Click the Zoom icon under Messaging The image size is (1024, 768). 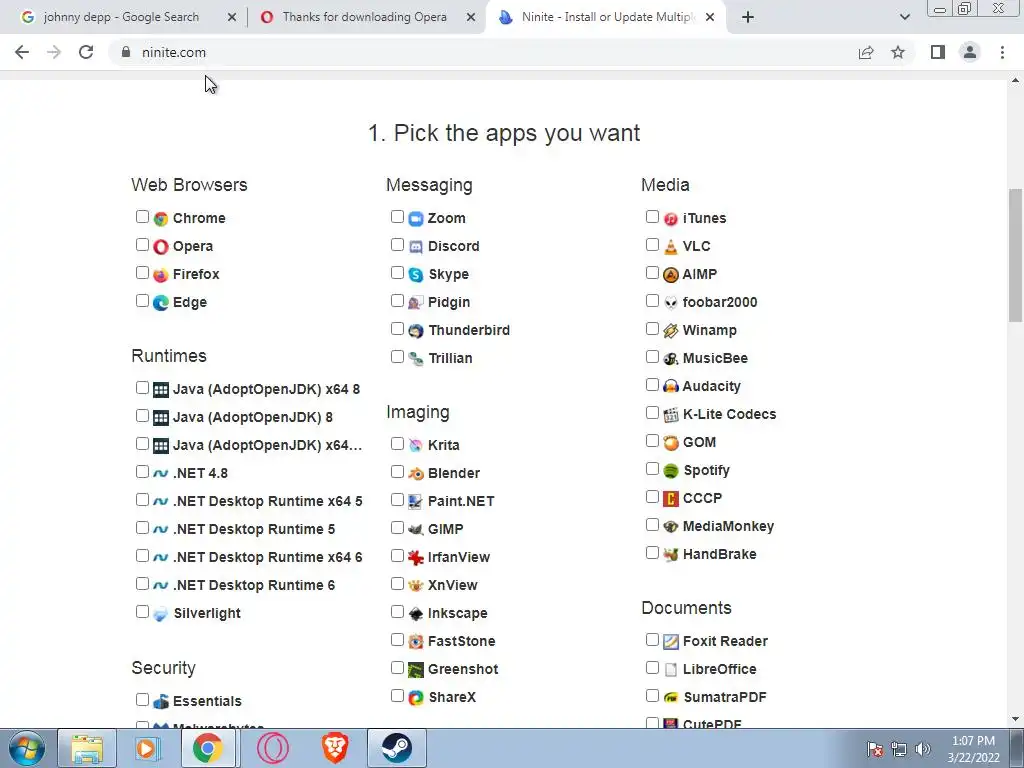pos(416,219)
